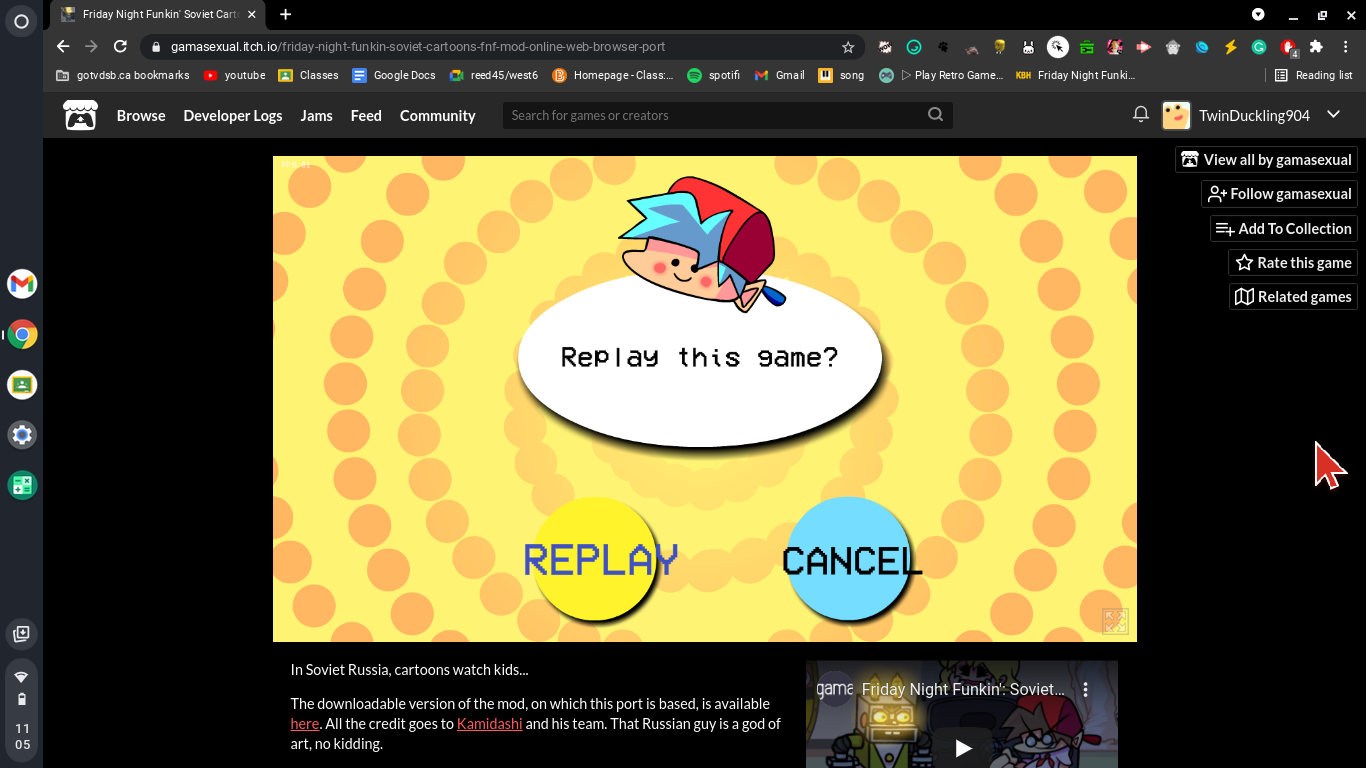1366x768 pixels.
Task: Open the gotvdsb.ca bookmarks folder
Action: [123, 75]
